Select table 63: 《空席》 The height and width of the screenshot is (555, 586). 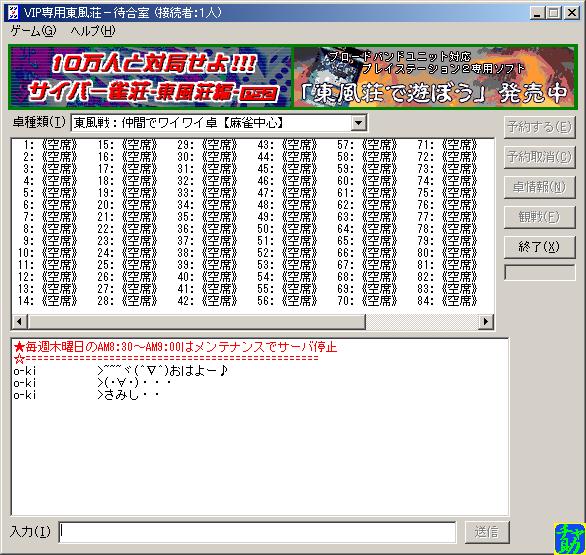[367, 217]
